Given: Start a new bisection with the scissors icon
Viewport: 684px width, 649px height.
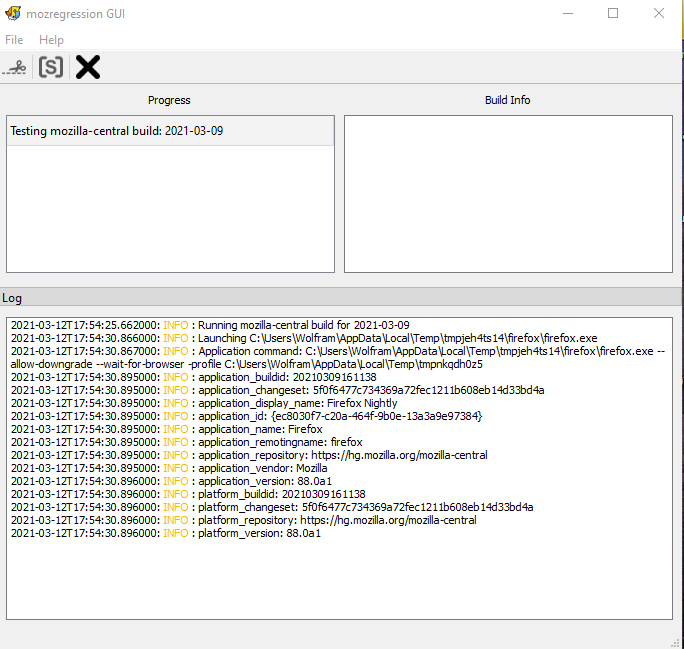Looking at the screenshot, I should [14, 68].
